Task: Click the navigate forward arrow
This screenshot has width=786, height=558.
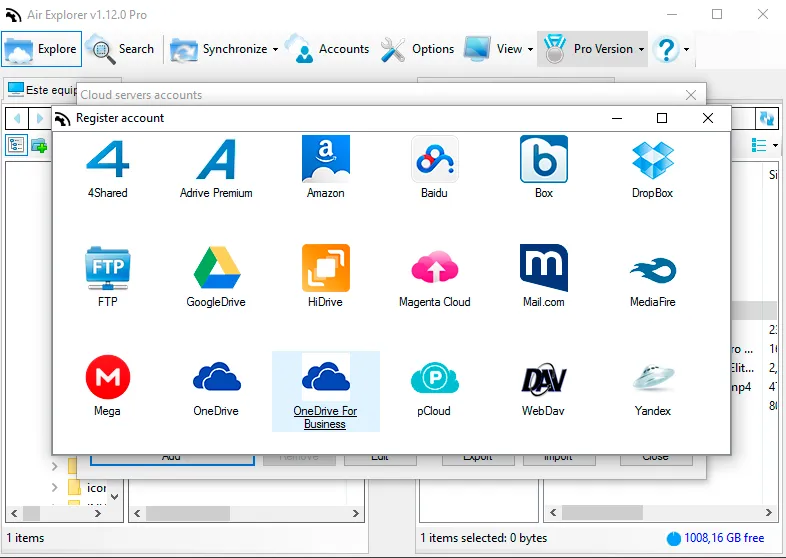Action: (40, 118)
